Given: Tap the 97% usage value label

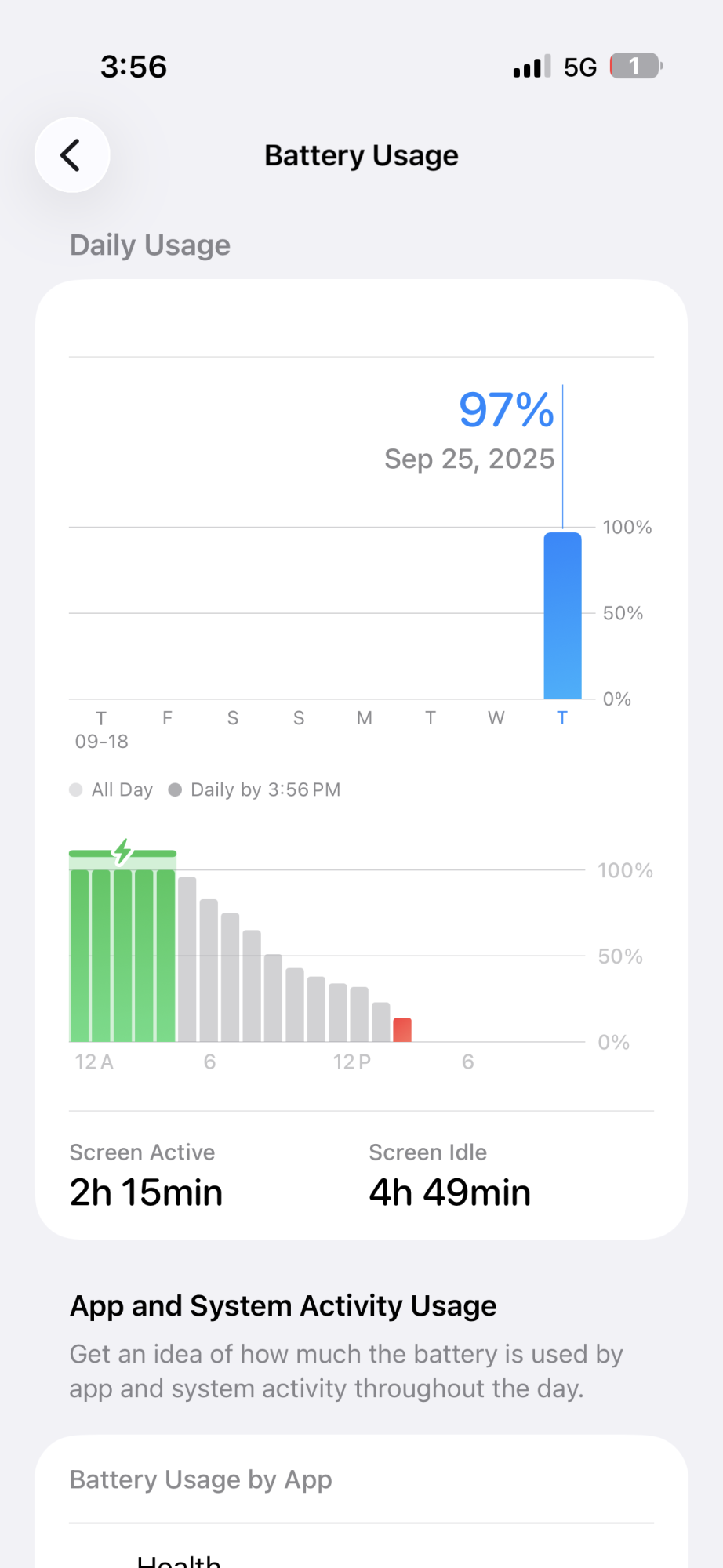Looking at the screenshot, I should pyautogui.click(x=506, y=410).
